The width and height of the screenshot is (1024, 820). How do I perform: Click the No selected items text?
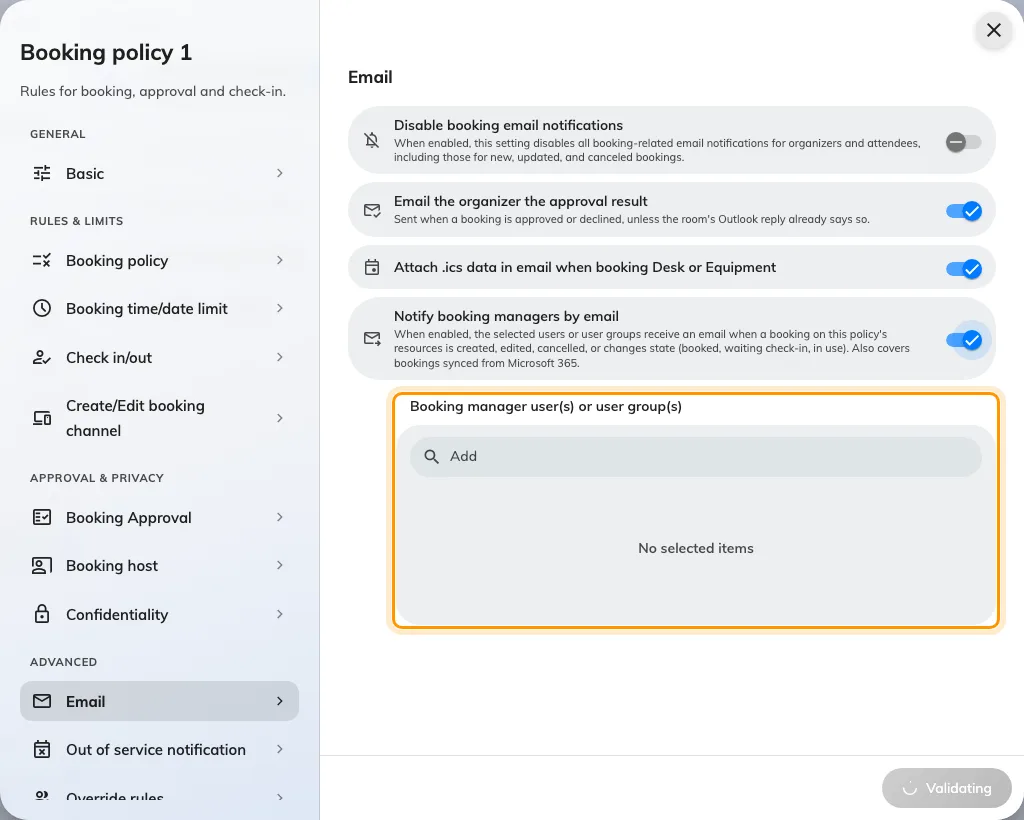696,548
